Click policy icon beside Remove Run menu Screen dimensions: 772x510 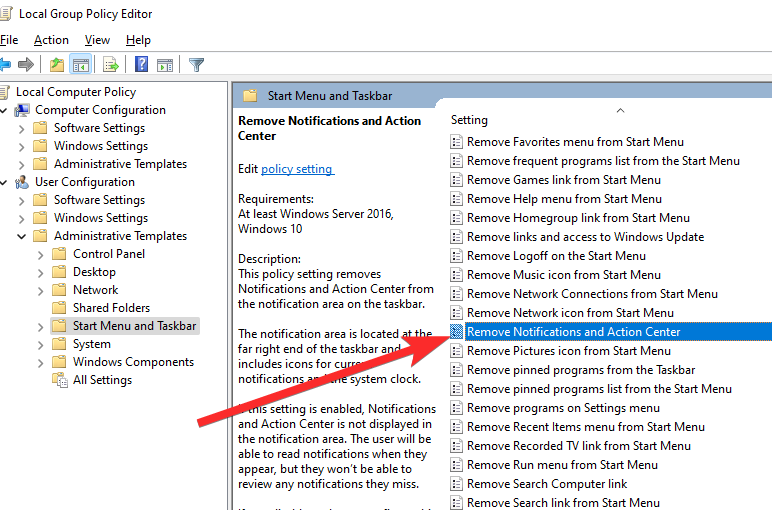[456, 465]
